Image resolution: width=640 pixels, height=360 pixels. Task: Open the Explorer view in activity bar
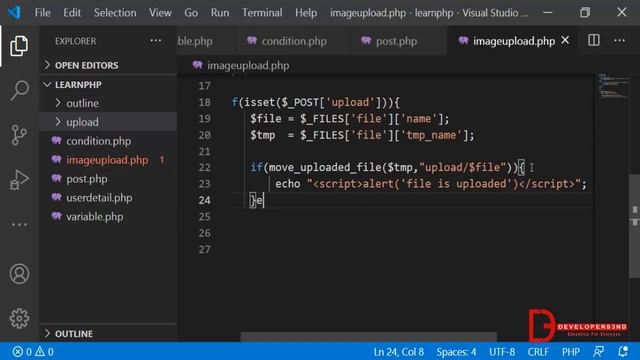19,46
